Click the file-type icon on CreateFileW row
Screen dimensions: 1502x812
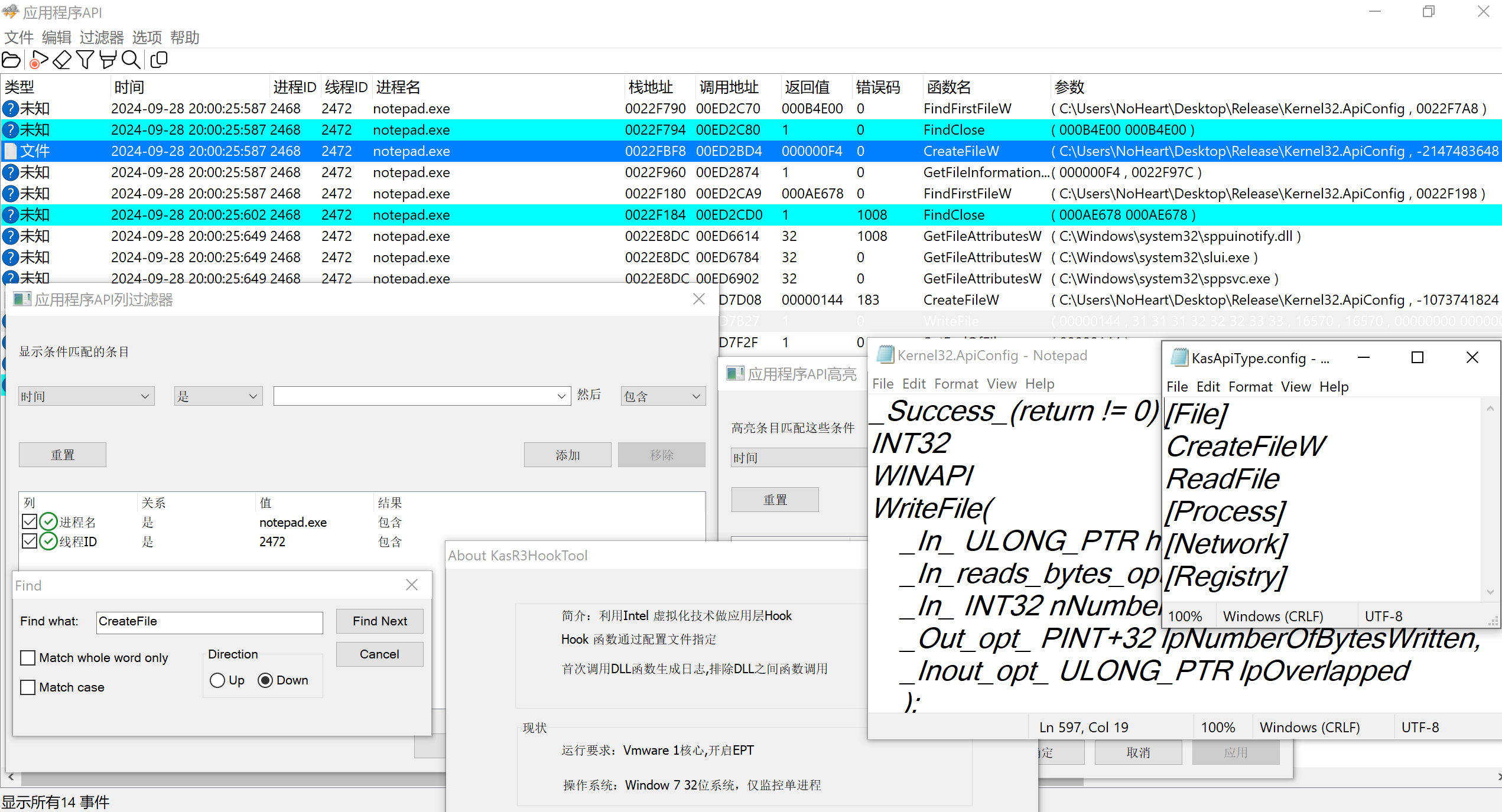pyautogui.click(x=10, y=151)
